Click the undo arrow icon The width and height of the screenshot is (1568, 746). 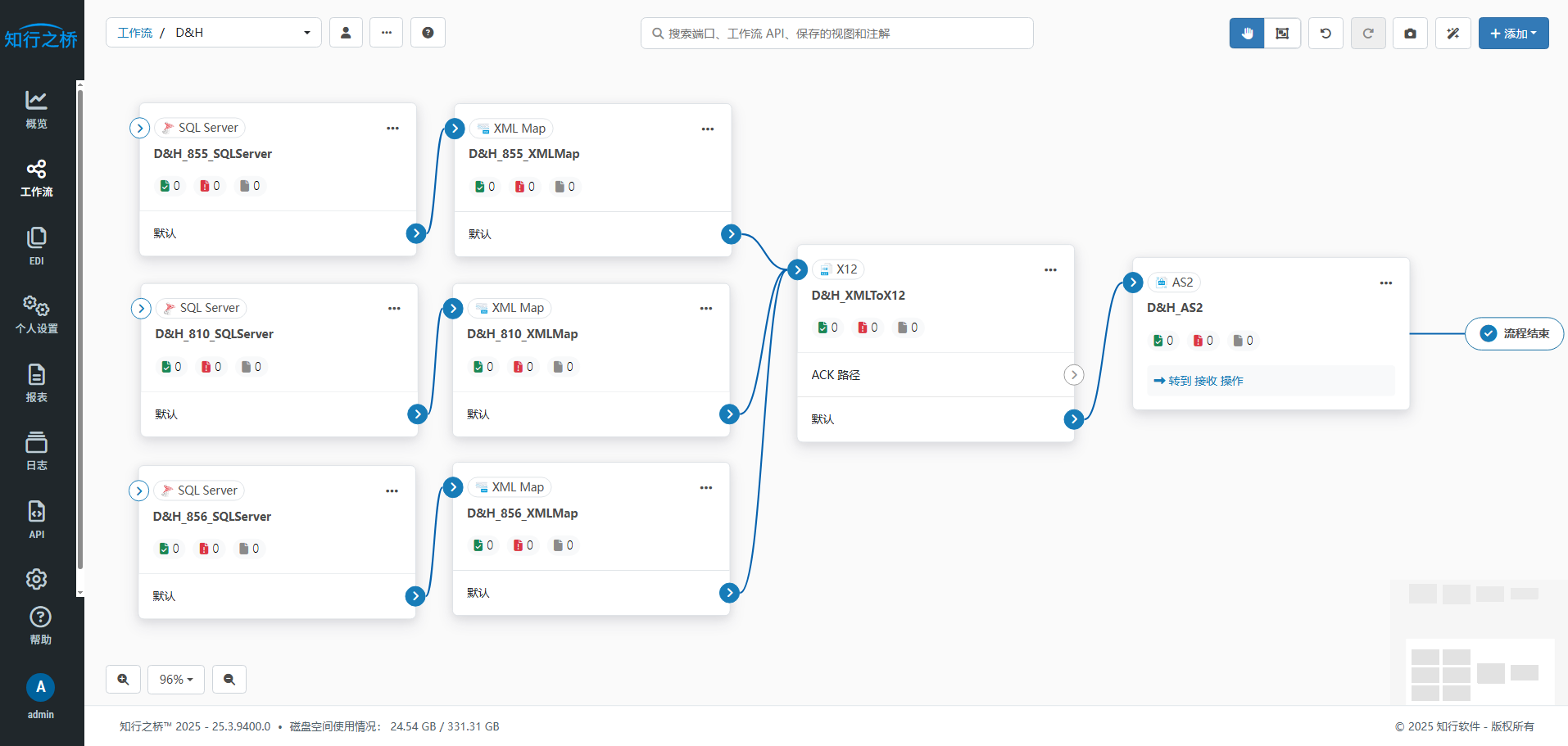tap(1326, 34)
